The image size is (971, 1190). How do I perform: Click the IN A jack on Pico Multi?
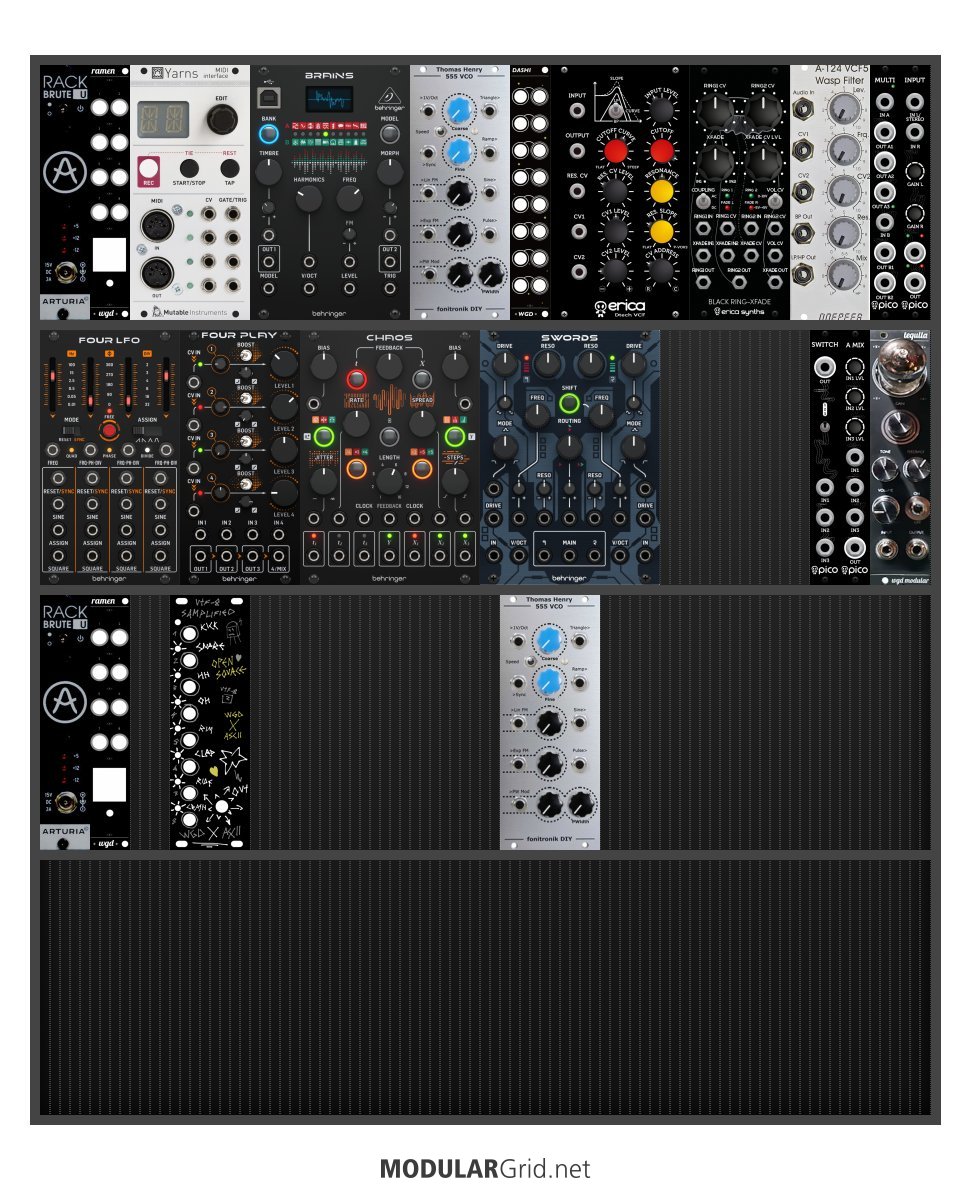(x=884, y=102)
